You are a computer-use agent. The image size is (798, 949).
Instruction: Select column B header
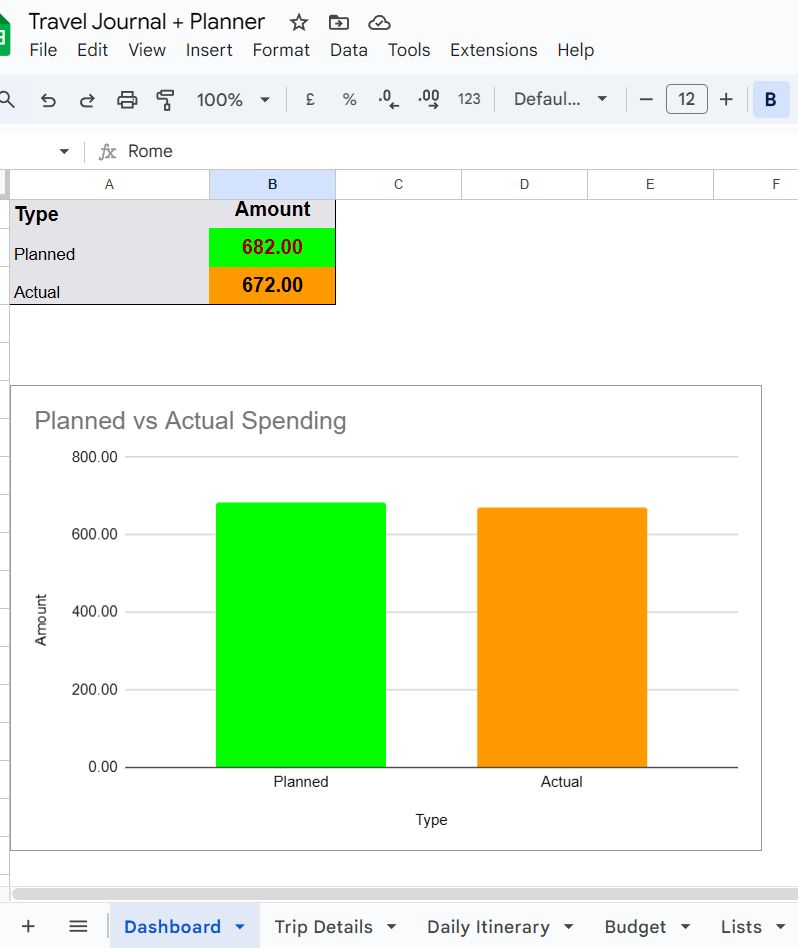coord(272,185)
